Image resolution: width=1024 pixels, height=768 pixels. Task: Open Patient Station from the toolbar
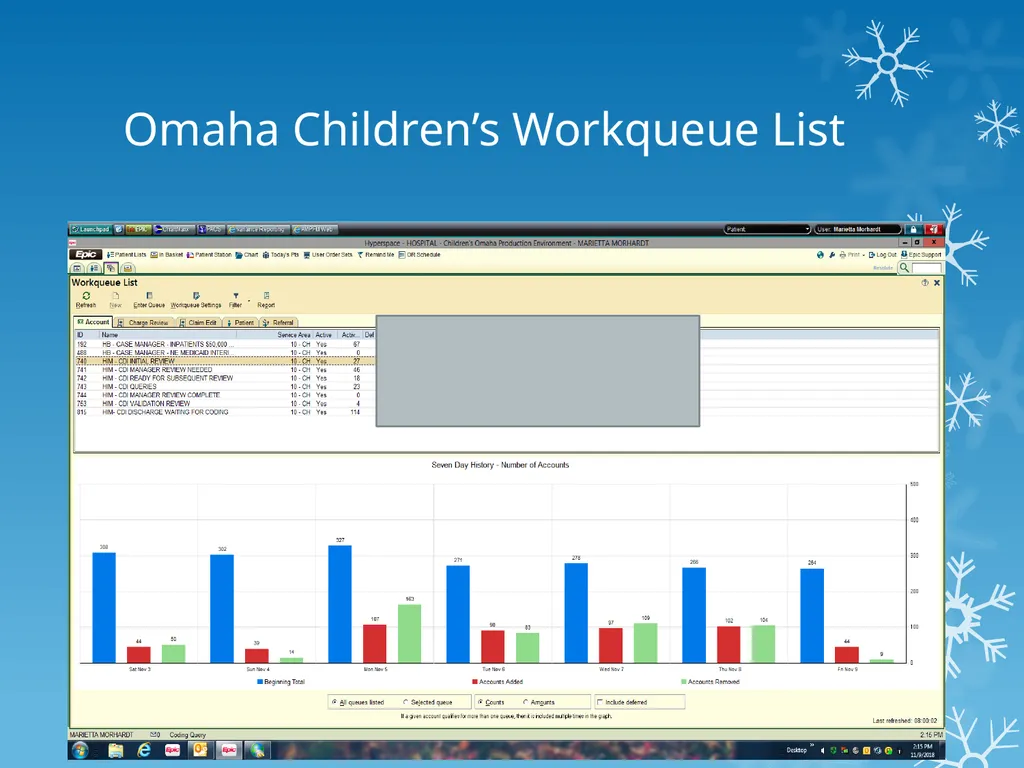click(209, 255)
